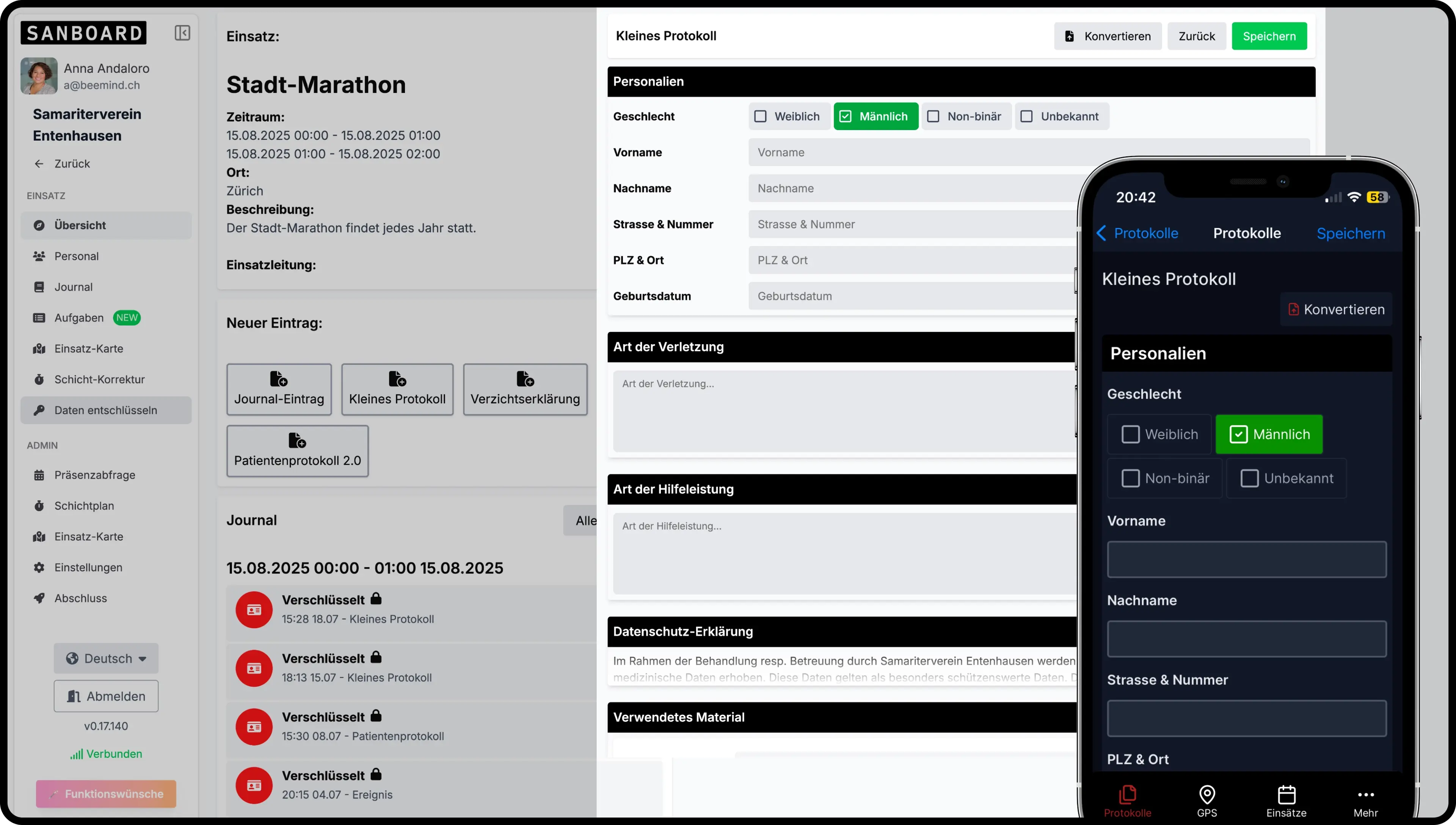Screen dimensions: 1456x825
Task: Open Journal in the sidebar
Action: [x=106, y=287]
